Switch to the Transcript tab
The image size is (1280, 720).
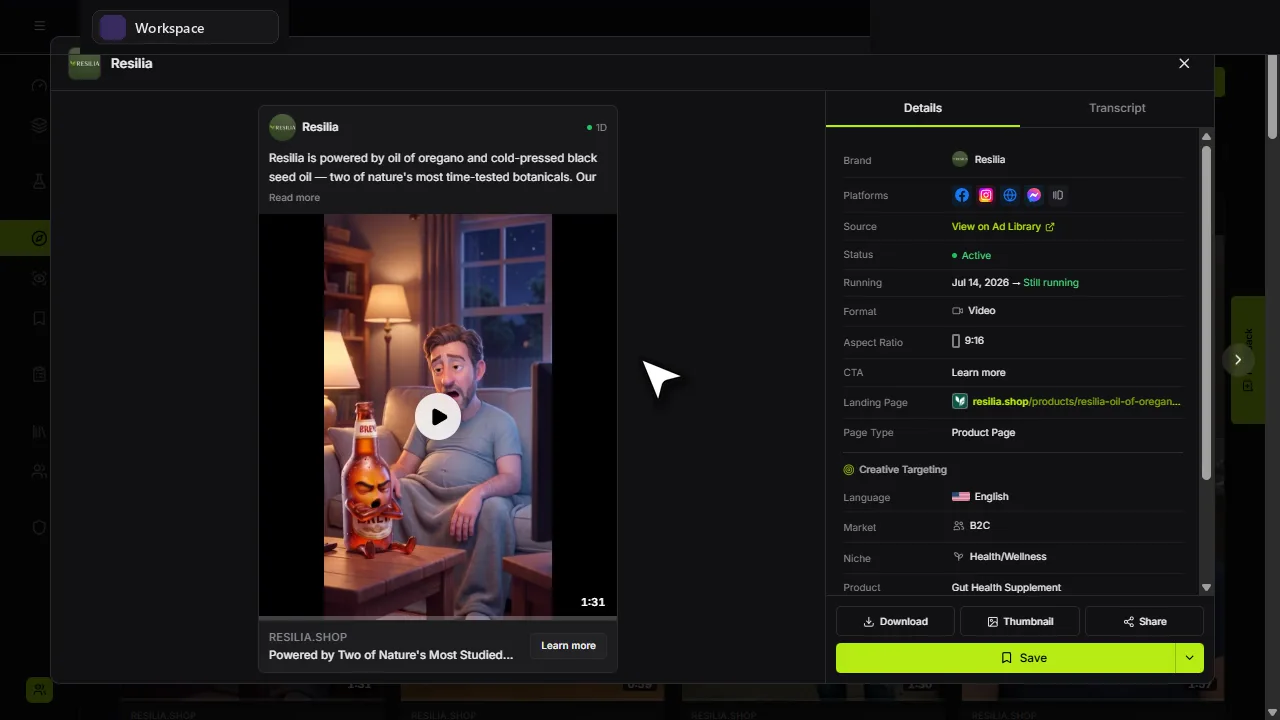tap(1117, 108)
